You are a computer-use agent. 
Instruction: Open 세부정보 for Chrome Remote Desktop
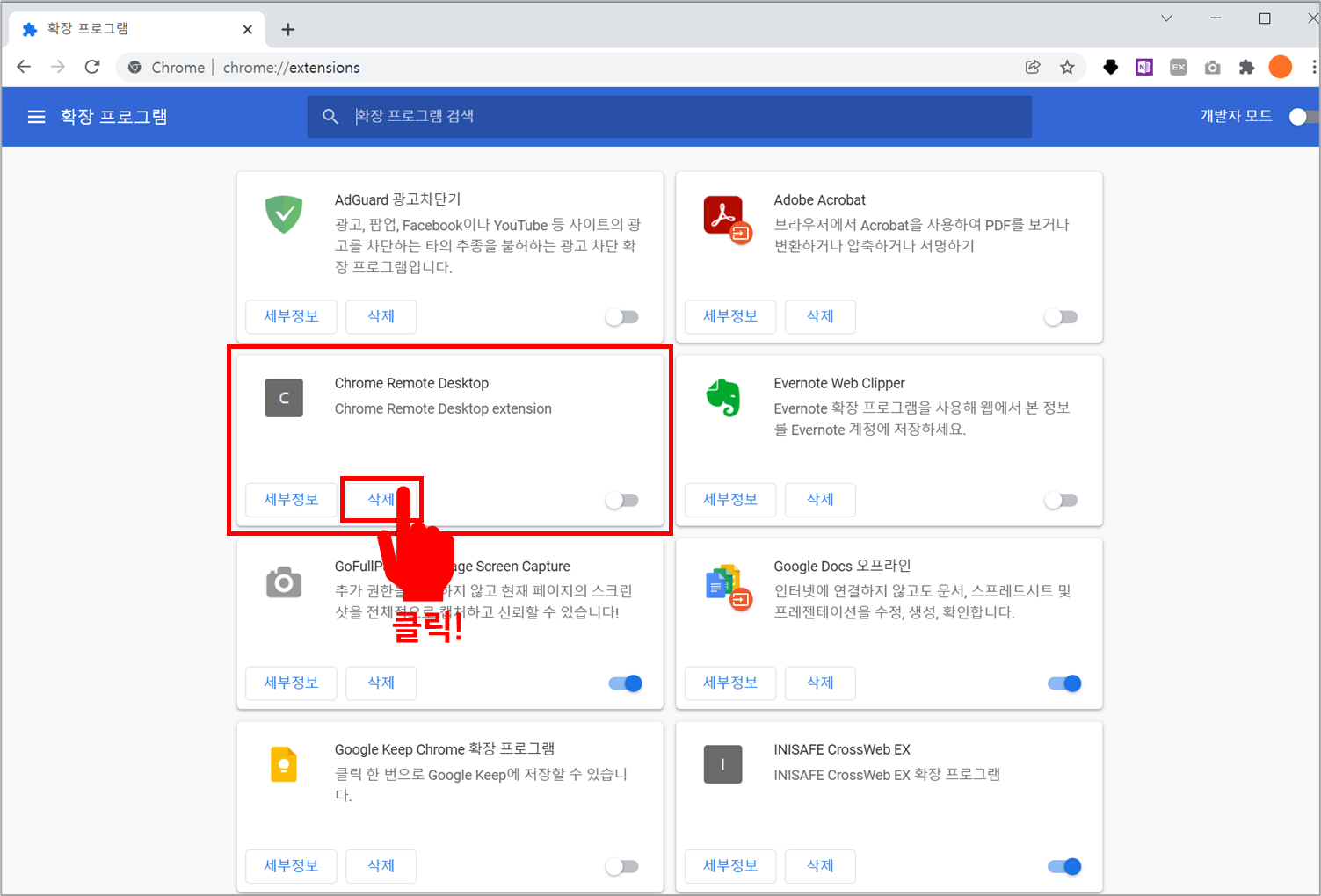point(291,500)
